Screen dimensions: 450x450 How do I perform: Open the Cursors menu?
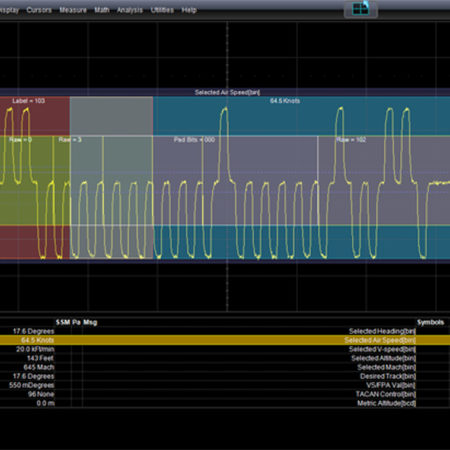coord(39,10)
